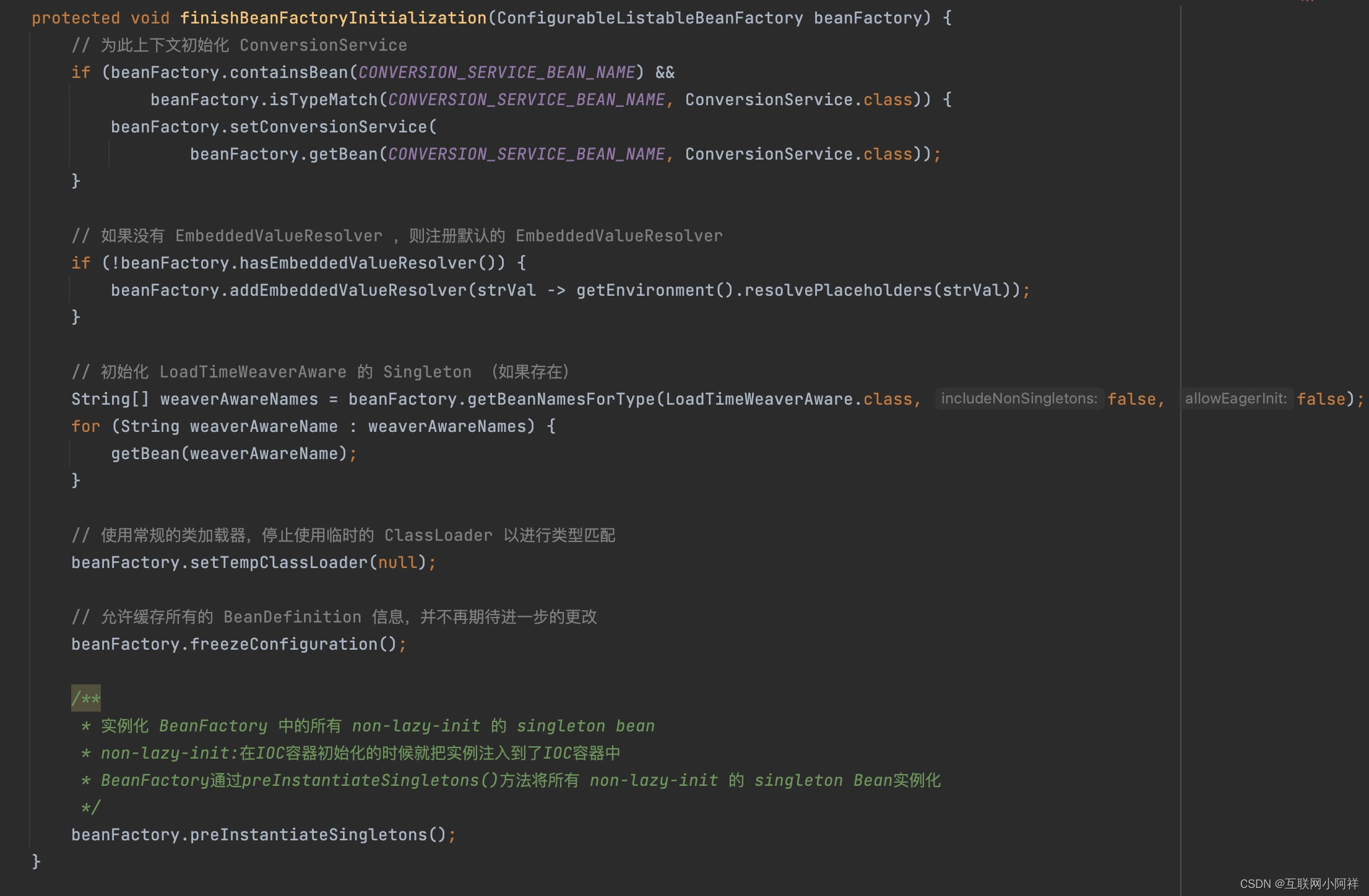Click the hasEmbeddedValueResolver method call
Image resolution: width=1369 pixels, height=896 pixels.
pyautogui.click(x=358, y=263)
